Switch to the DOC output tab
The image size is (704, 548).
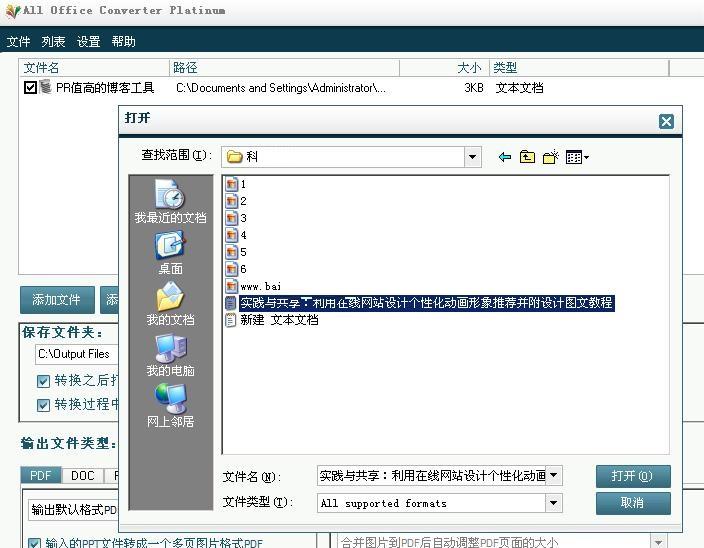click(x=83, y=476)
